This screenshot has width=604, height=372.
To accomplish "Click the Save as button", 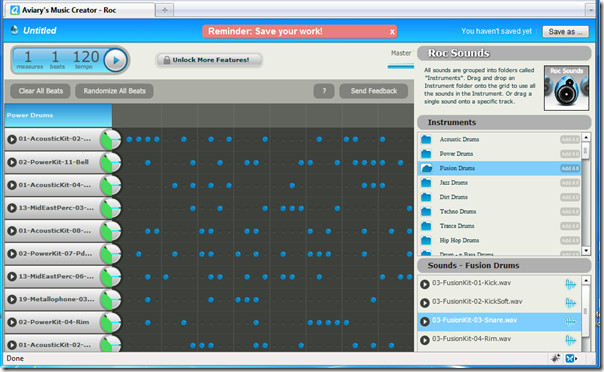I will click(565, 32).
